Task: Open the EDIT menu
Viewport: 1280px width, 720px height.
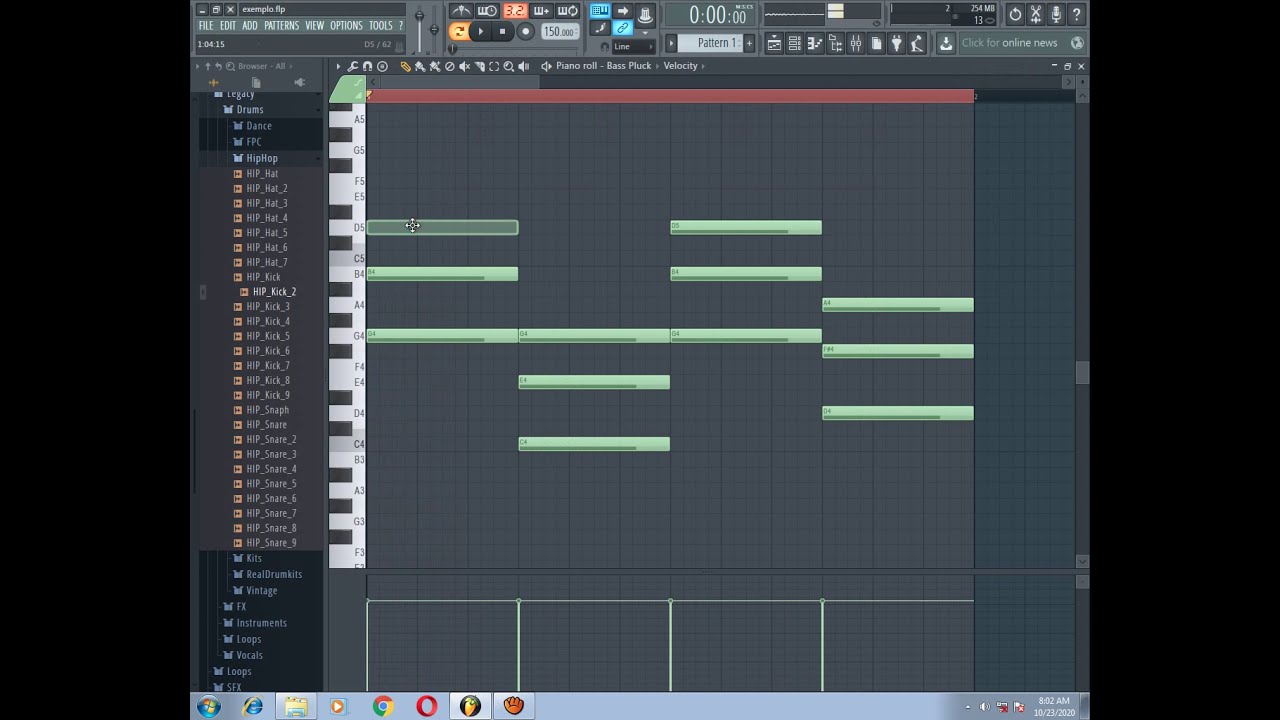Action: (x=228, y=26)
